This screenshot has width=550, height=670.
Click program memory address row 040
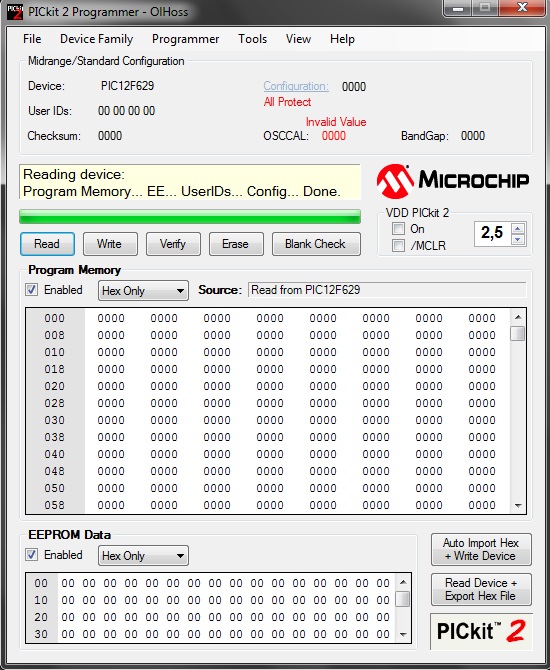pos(55,454)
